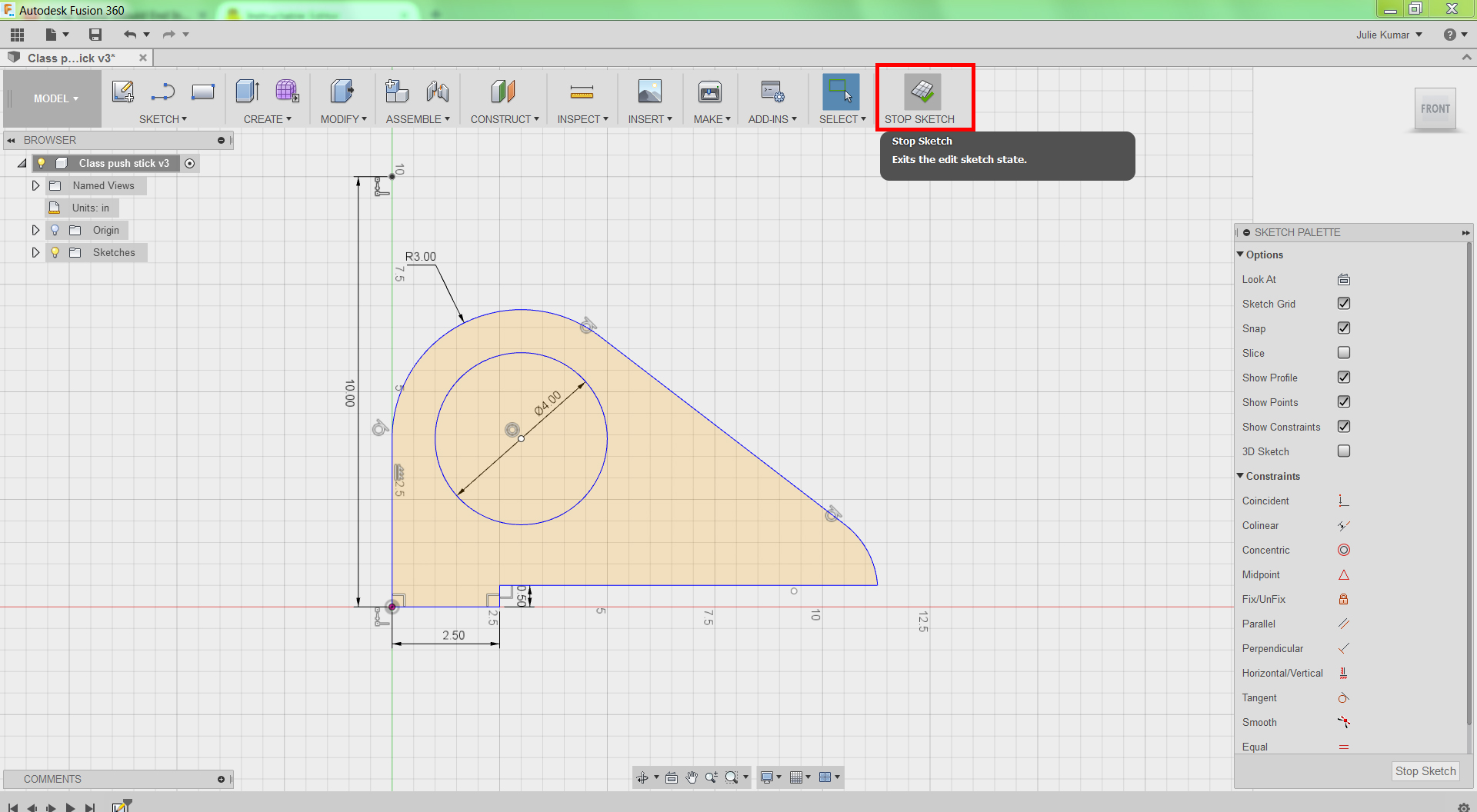Open the CONSTRUCT menu
Viewport: 1477px width, 812px height.
pos(505,119)
